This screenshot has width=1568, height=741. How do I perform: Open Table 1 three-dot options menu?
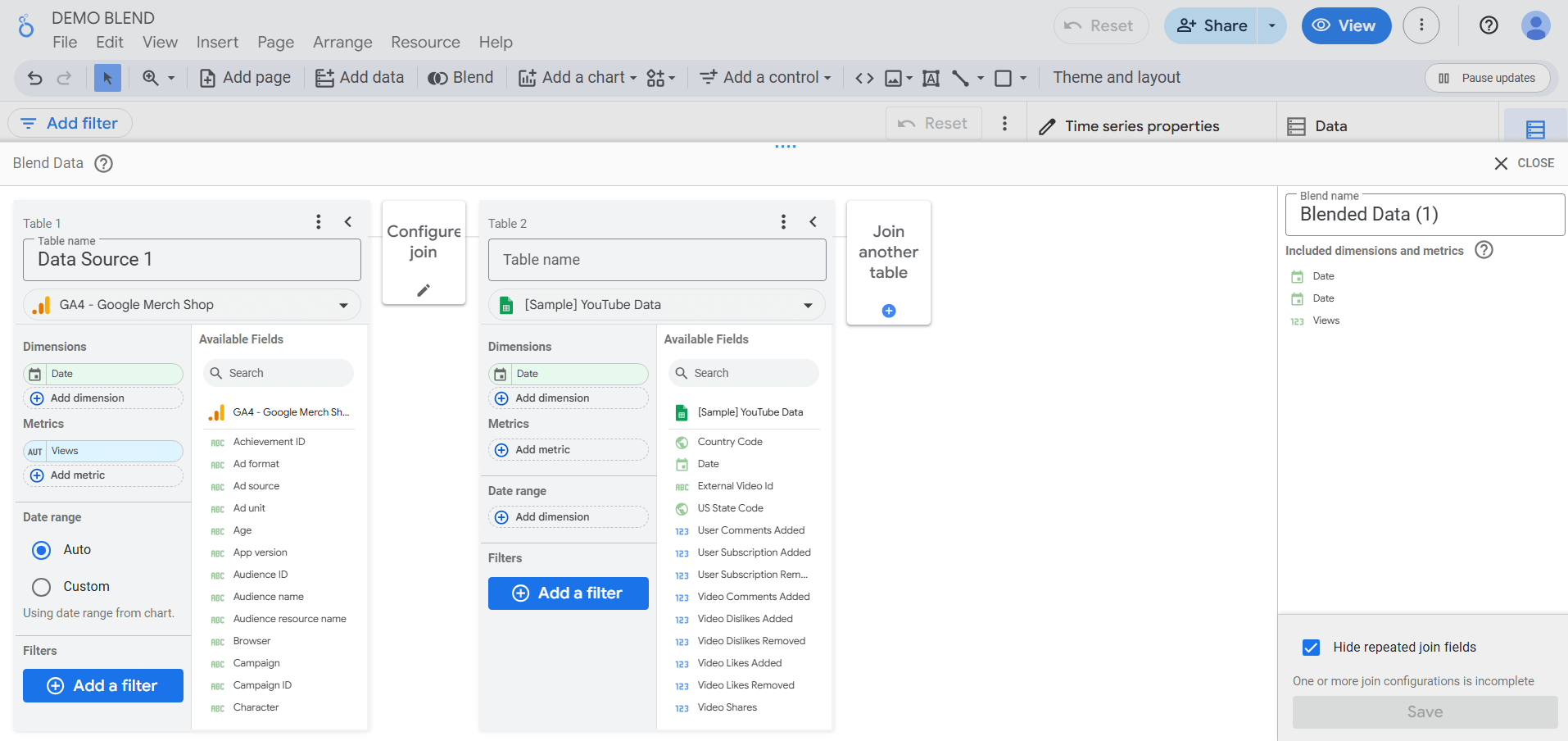(x=319, y=222)
